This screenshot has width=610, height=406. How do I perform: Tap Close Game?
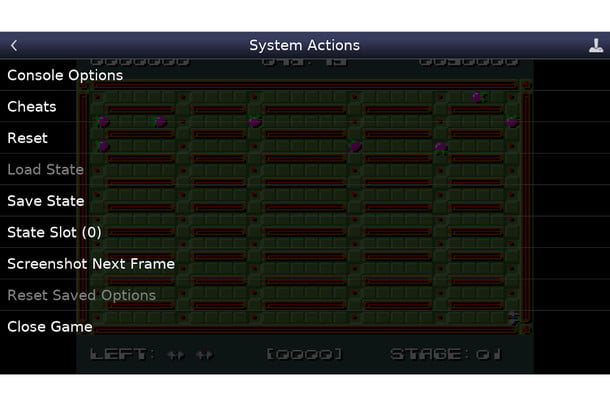[x=305, y=327]
